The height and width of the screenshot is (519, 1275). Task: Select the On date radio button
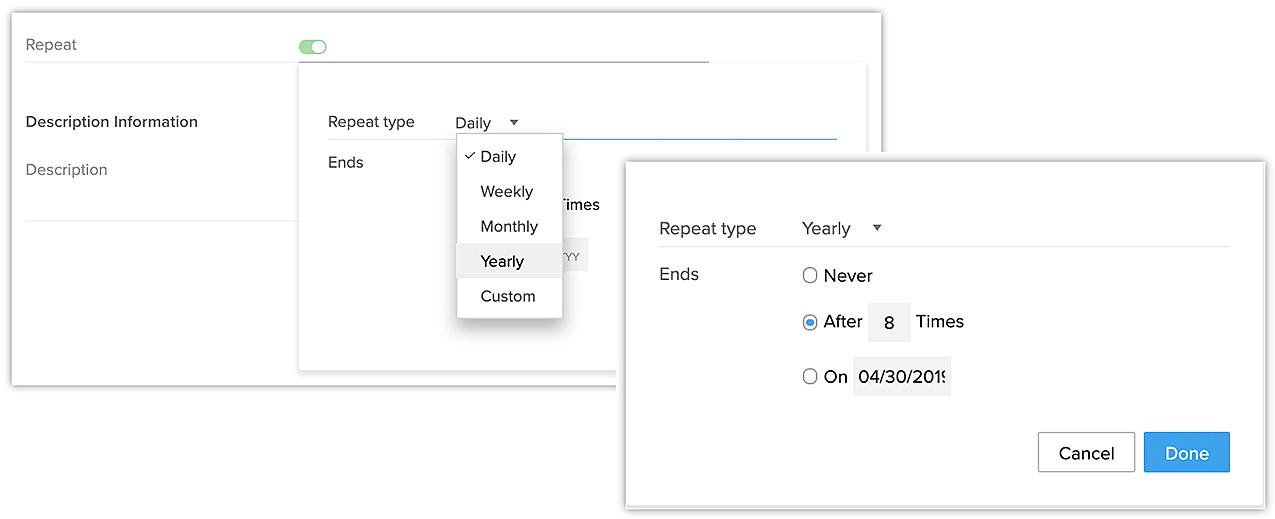(810, 377)
